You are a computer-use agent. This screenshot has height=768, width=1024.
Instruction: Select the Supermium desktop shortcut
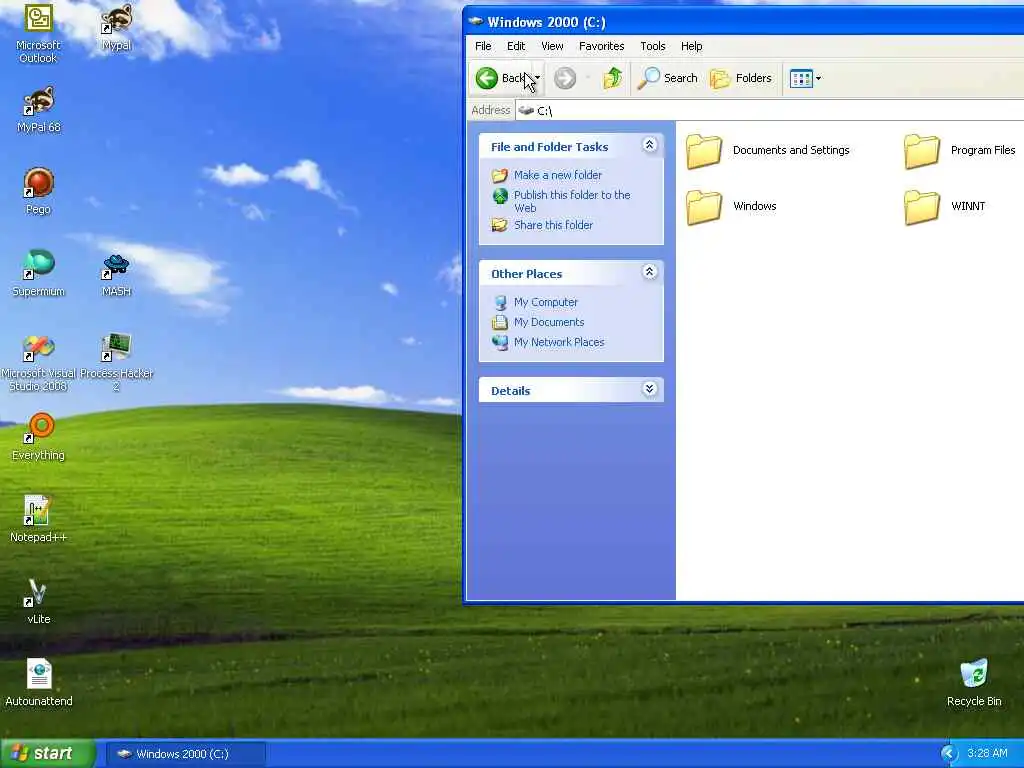tap(39, 274)
